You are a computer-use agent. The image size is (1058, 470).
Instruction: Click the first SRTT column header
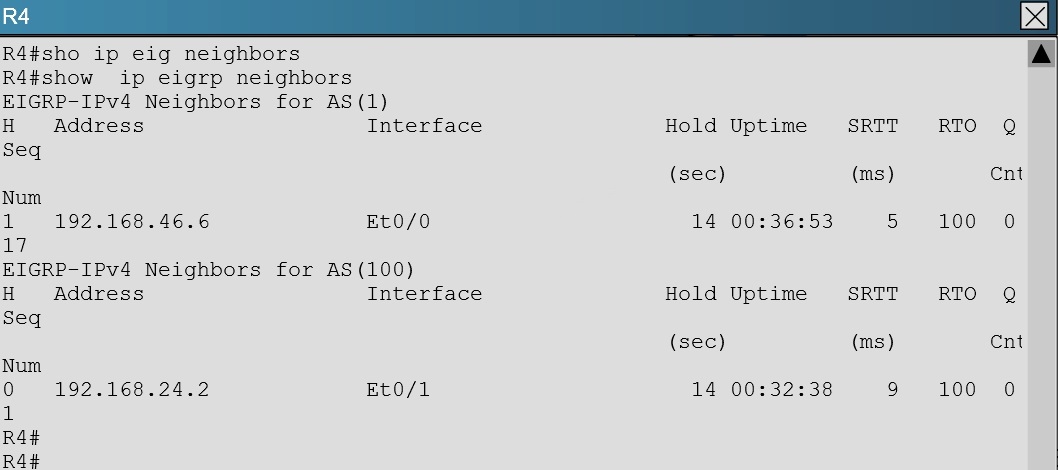[x=873, y=125]
